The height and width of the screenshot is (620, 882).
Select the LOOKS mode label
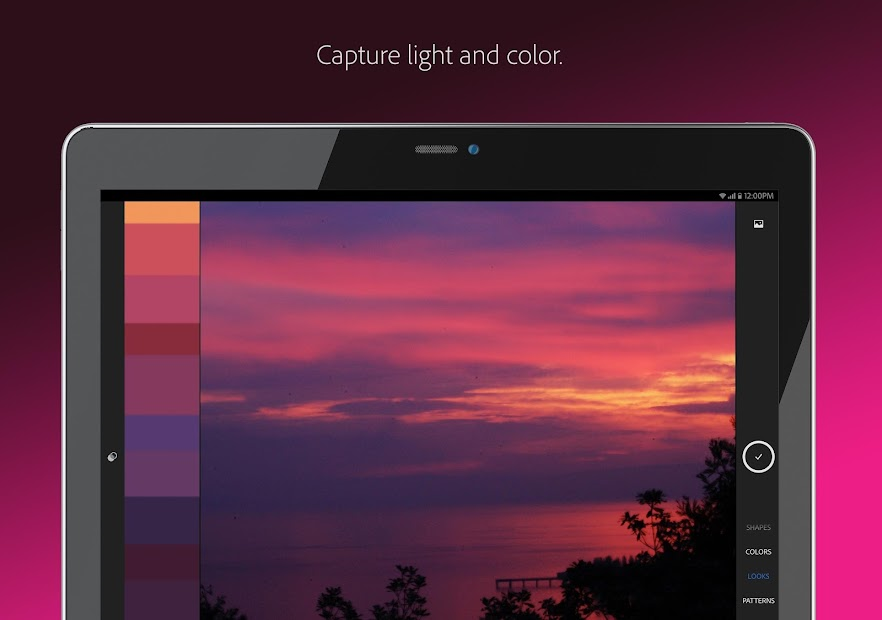click(757, 576)
